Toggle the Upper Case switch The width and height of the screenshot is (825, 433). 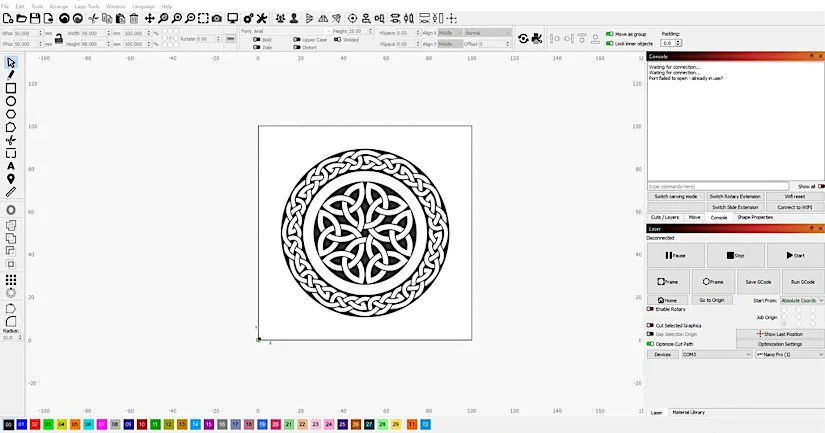pos(297,39)
